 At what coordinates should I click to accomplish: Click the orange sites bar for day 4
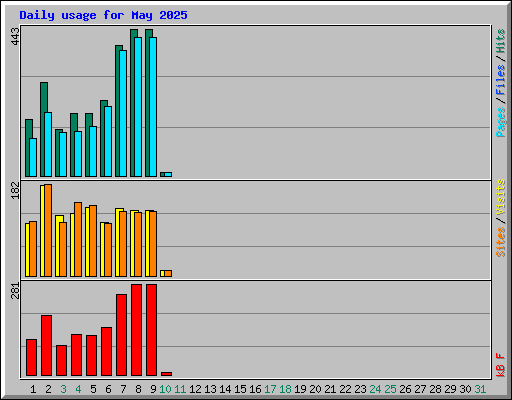(78, 239)
